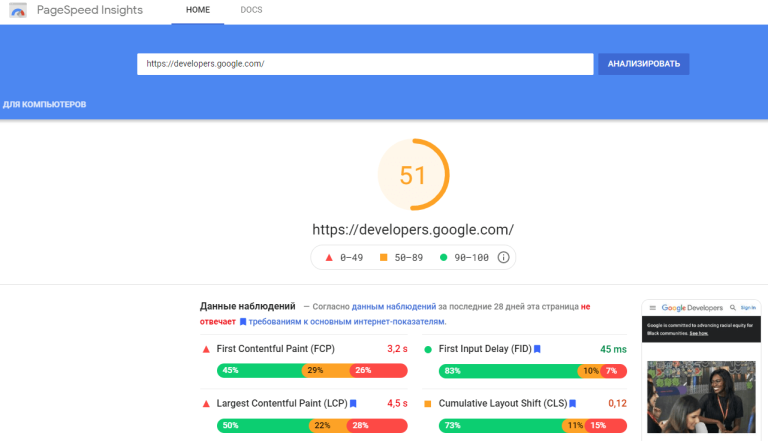The width and height of the screenshot is (768, 441).
Task: Click the search icon in page preview
Action: (733, 308)
